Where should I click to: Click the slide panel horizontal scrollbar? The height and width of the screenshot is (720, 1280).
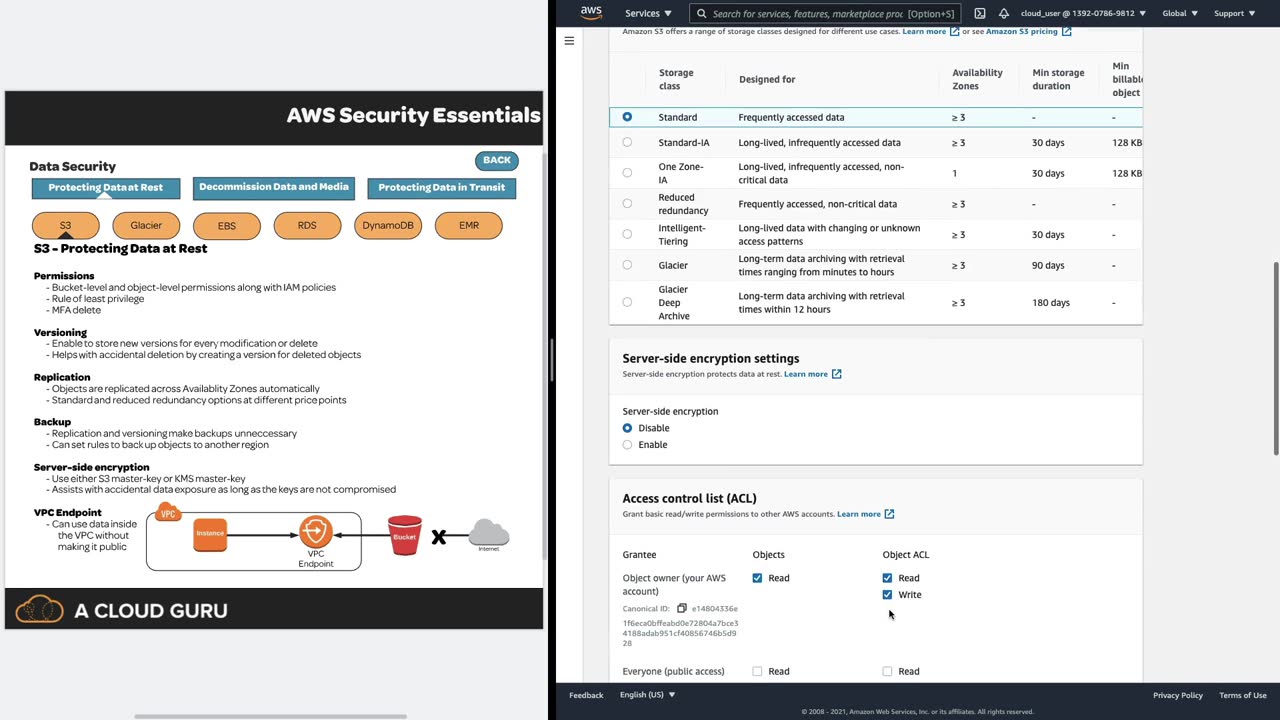click(270, 716)
